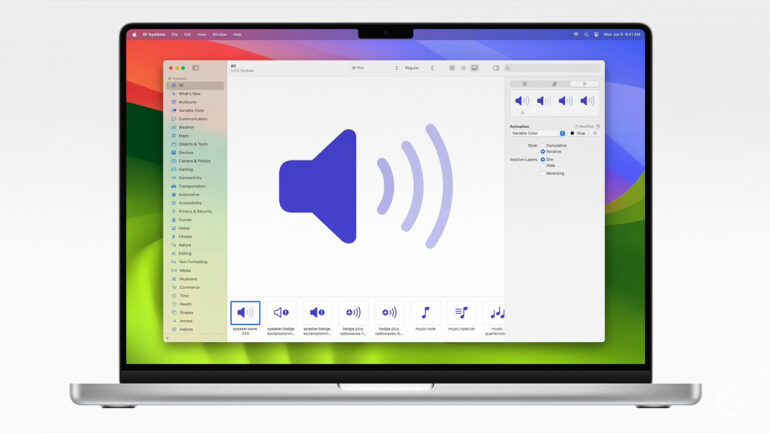Select the Weather category in sidebar
The image size is (770, 433).
click(x=186, y=127)
